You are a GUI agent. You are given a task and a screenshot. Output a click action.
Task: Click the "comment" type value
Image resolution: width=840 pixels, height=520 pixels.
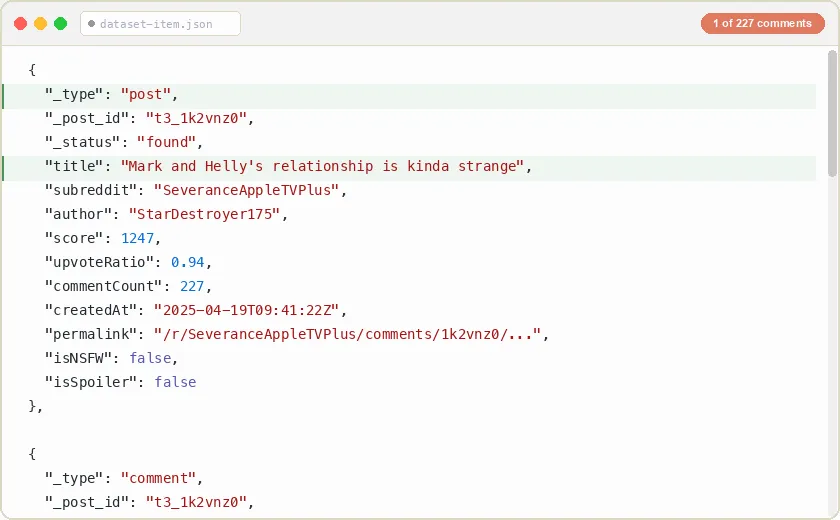coord(158,478)
